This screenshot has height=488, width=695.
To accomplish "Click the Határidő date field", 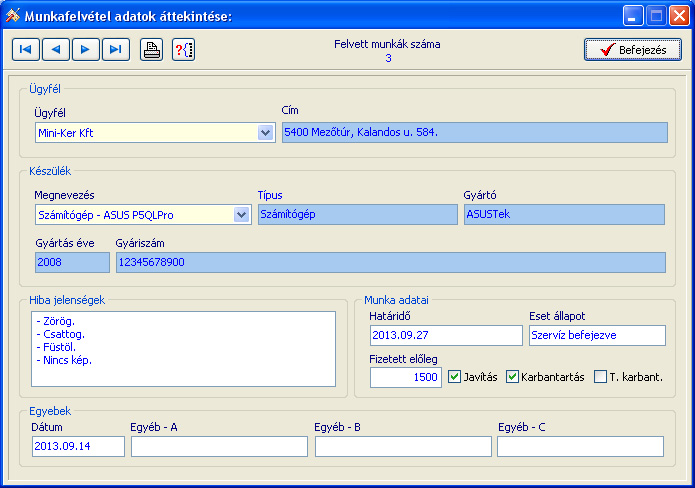I will 446,336.
